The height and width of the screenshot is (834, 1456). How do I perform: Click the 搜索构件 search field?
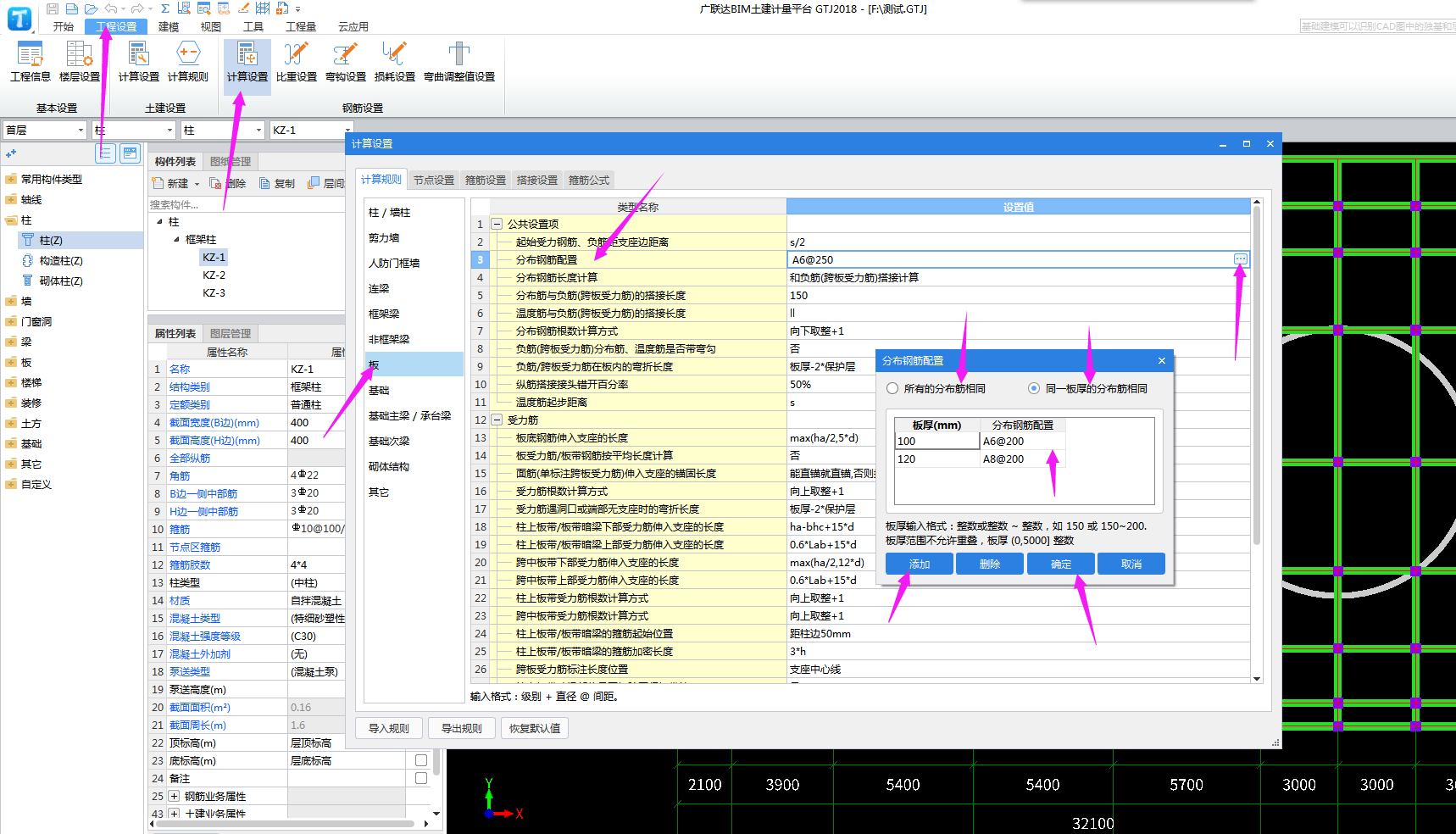[246, 204]
